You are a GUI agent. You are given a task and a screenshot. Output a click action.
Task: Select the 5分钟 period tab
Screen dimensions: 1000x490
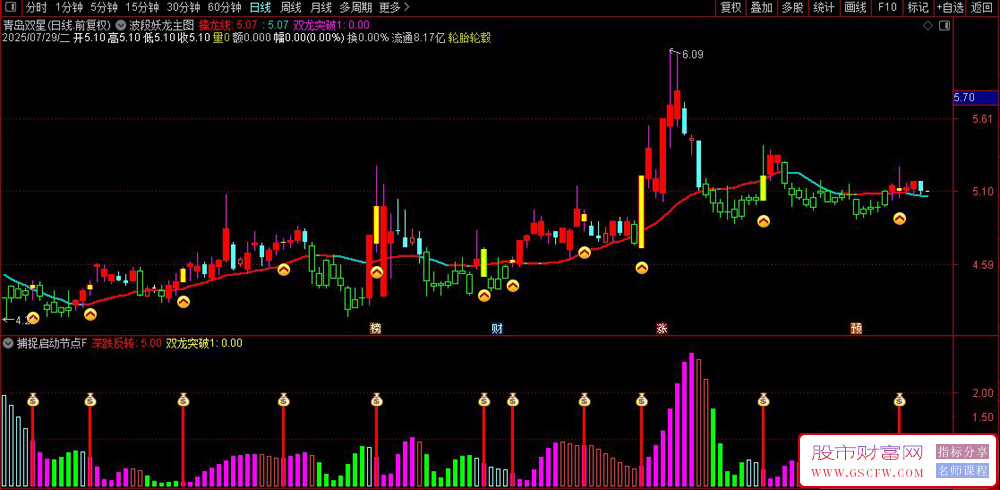(103, 8)
